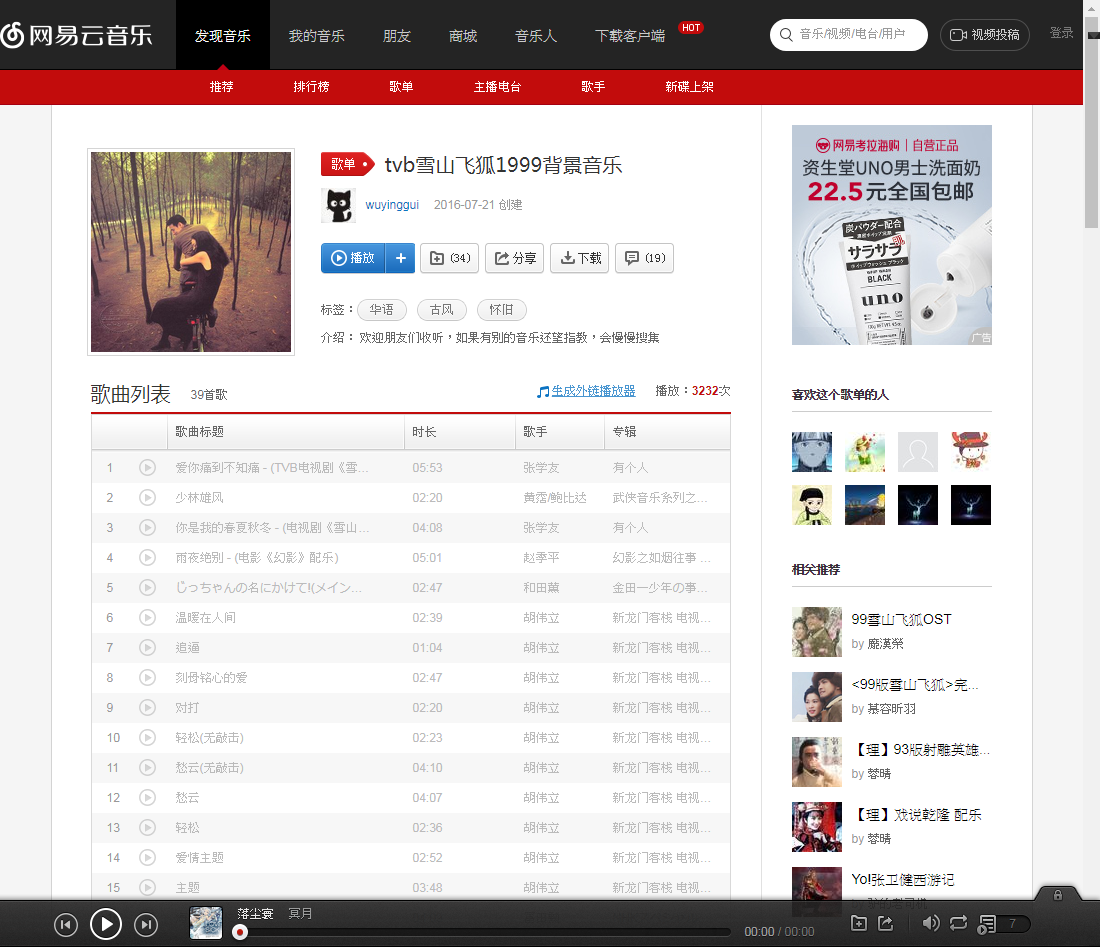Screen dimensions: 1100x947
Task: Open recommended playlist 99雪山飞狐OST
Action: [901, 619]
